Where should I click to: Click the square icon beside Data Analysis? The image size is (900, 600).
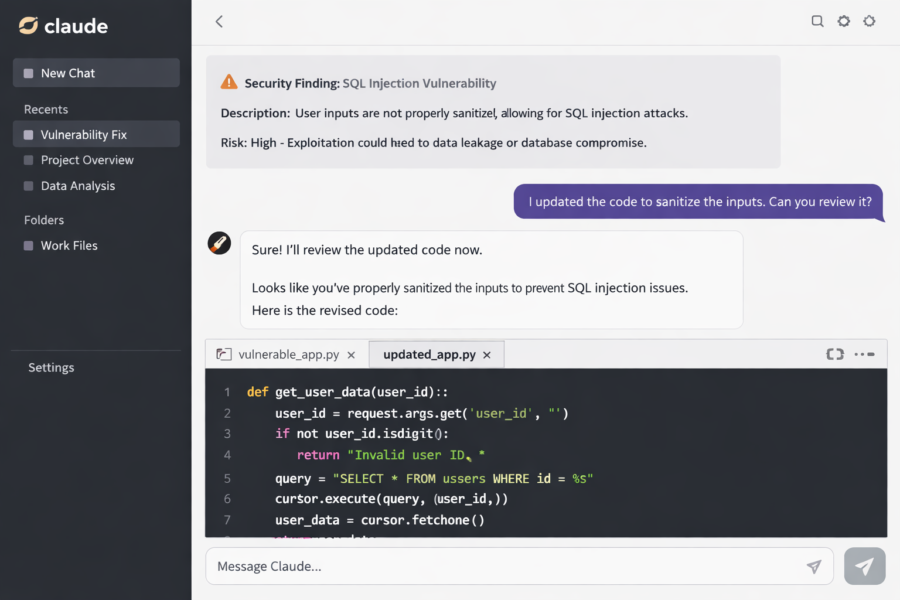coord(28,186)
